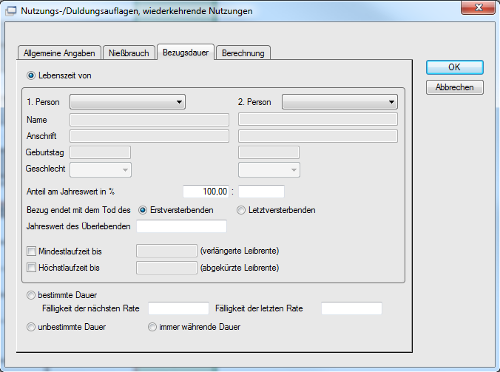This screenshot has width=500, height=372.
Task: Click the Fälligkeit der nächsten Rate field
Action: [x=179, y=308]
